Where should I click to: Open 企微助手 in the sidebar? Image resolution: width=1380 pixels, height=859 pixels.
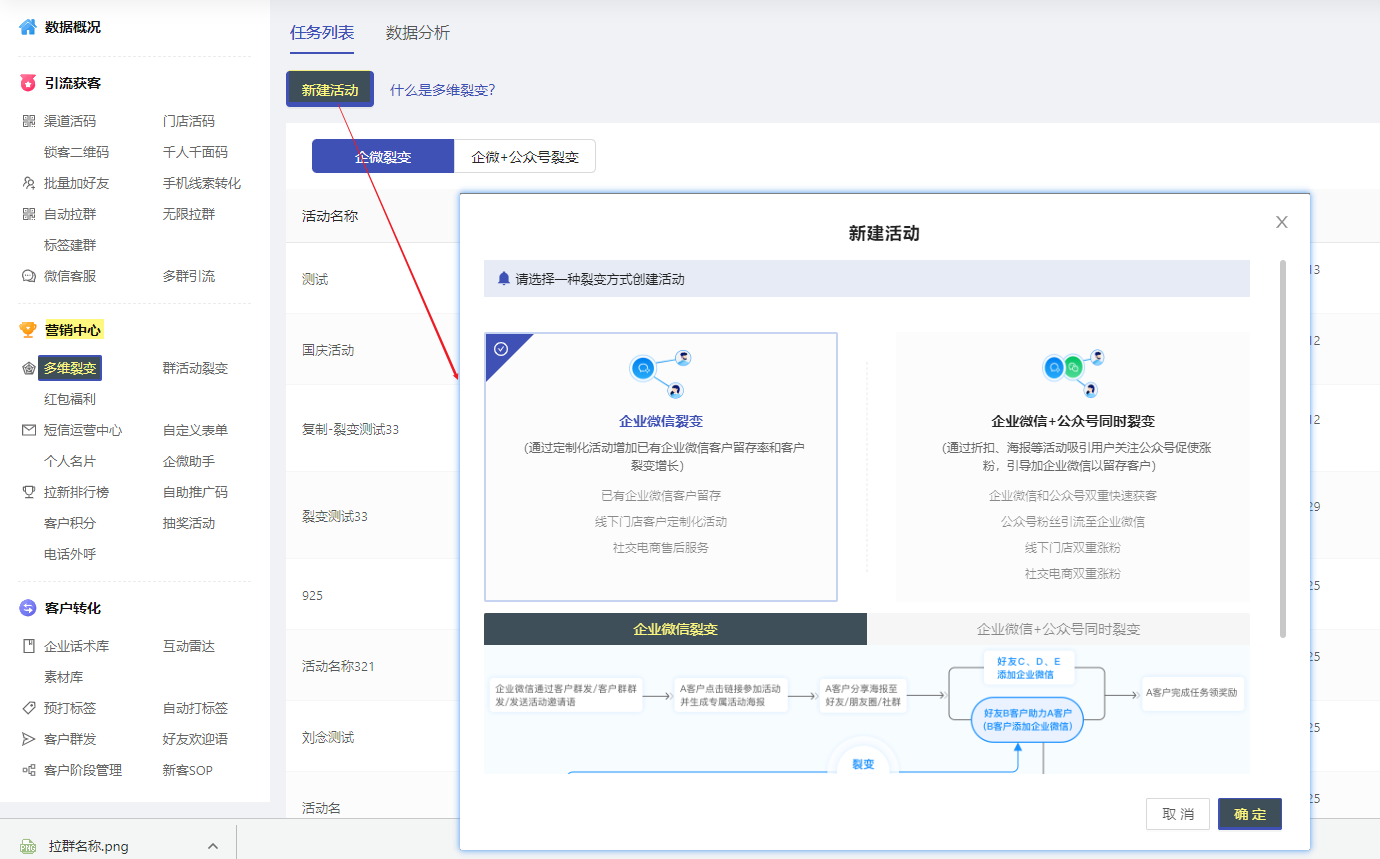[189, 461]
